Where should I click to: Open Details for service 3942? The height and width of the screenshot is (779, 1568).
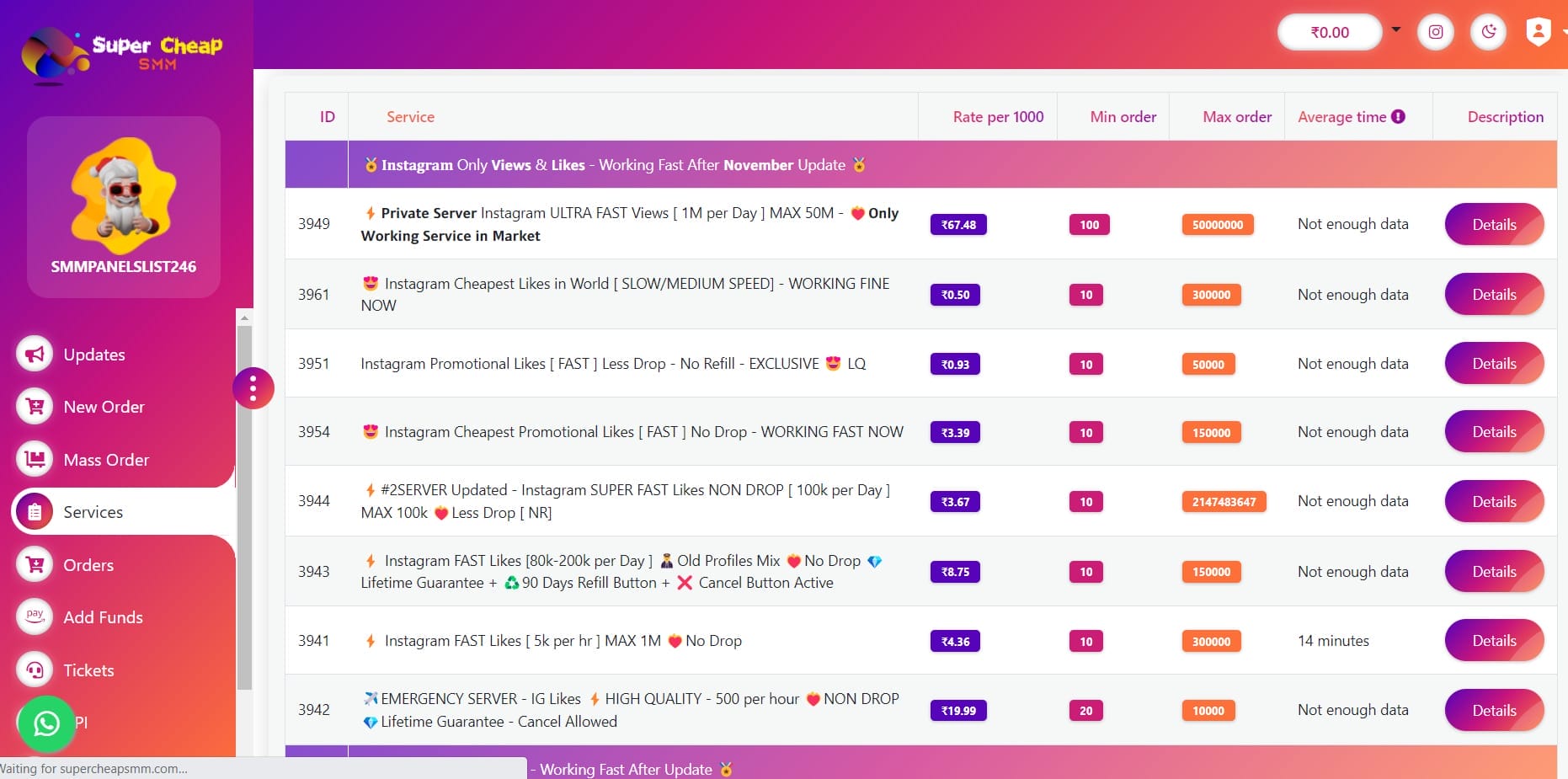1494,710
